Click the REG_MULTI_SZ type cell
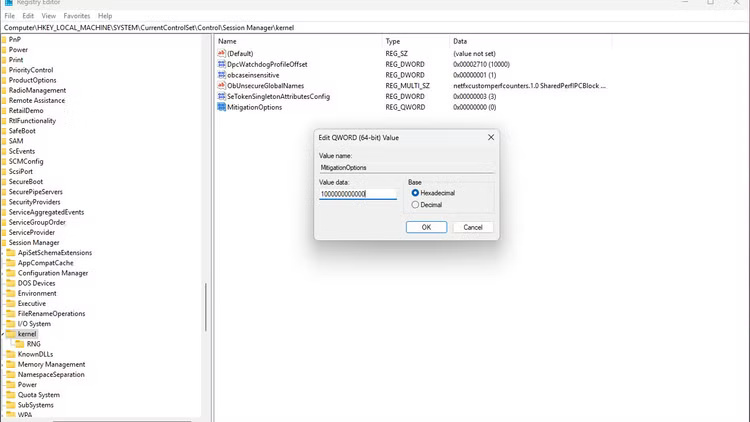The height and width of the screenshot is (422, 750). pyautogui.click(x=408, y=86)
